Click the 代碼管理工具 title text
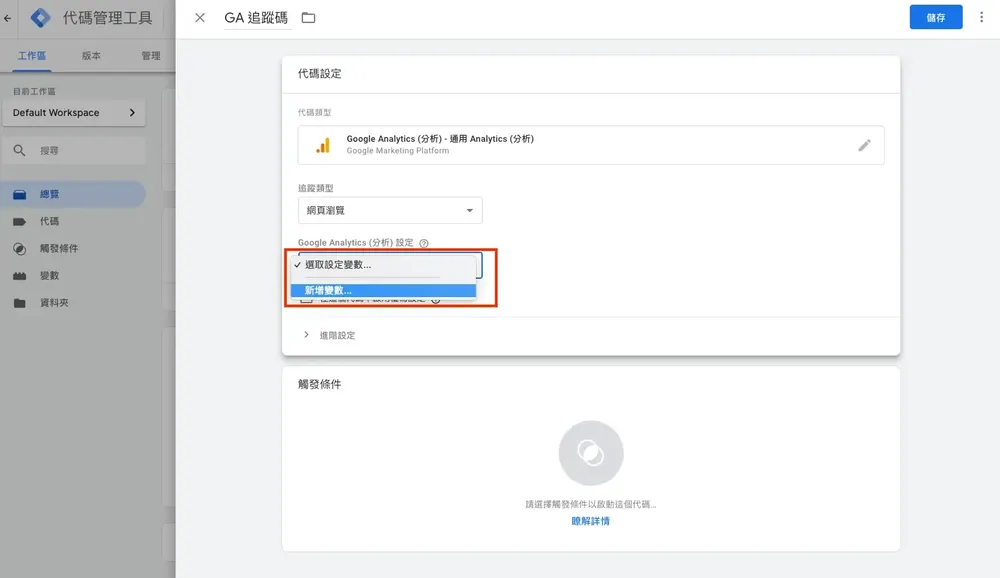Screen dimensions: 1000x578 pyautogui.click(x=108, y=18)
